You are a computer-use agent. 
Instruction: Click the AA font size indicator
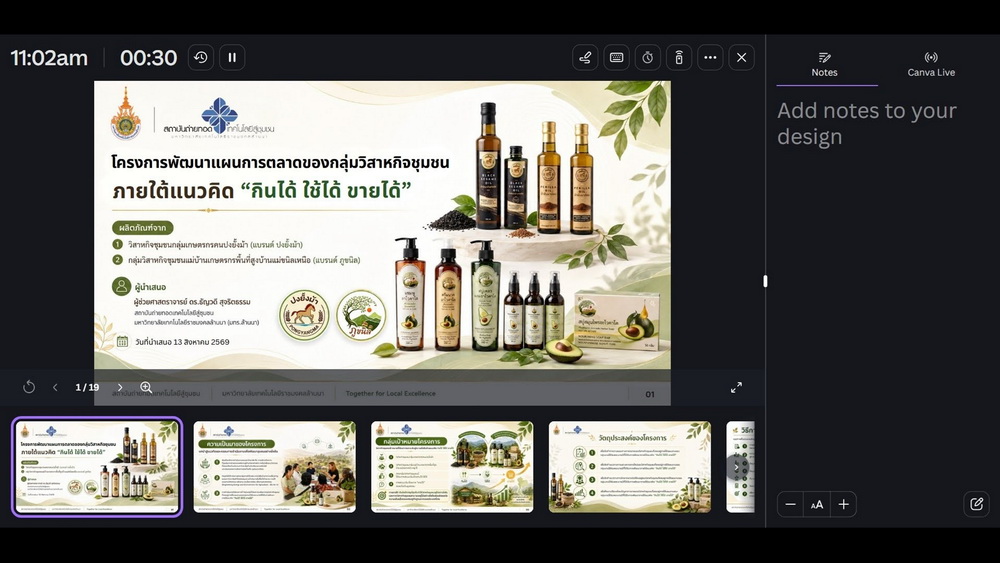[x=817, y=504]
